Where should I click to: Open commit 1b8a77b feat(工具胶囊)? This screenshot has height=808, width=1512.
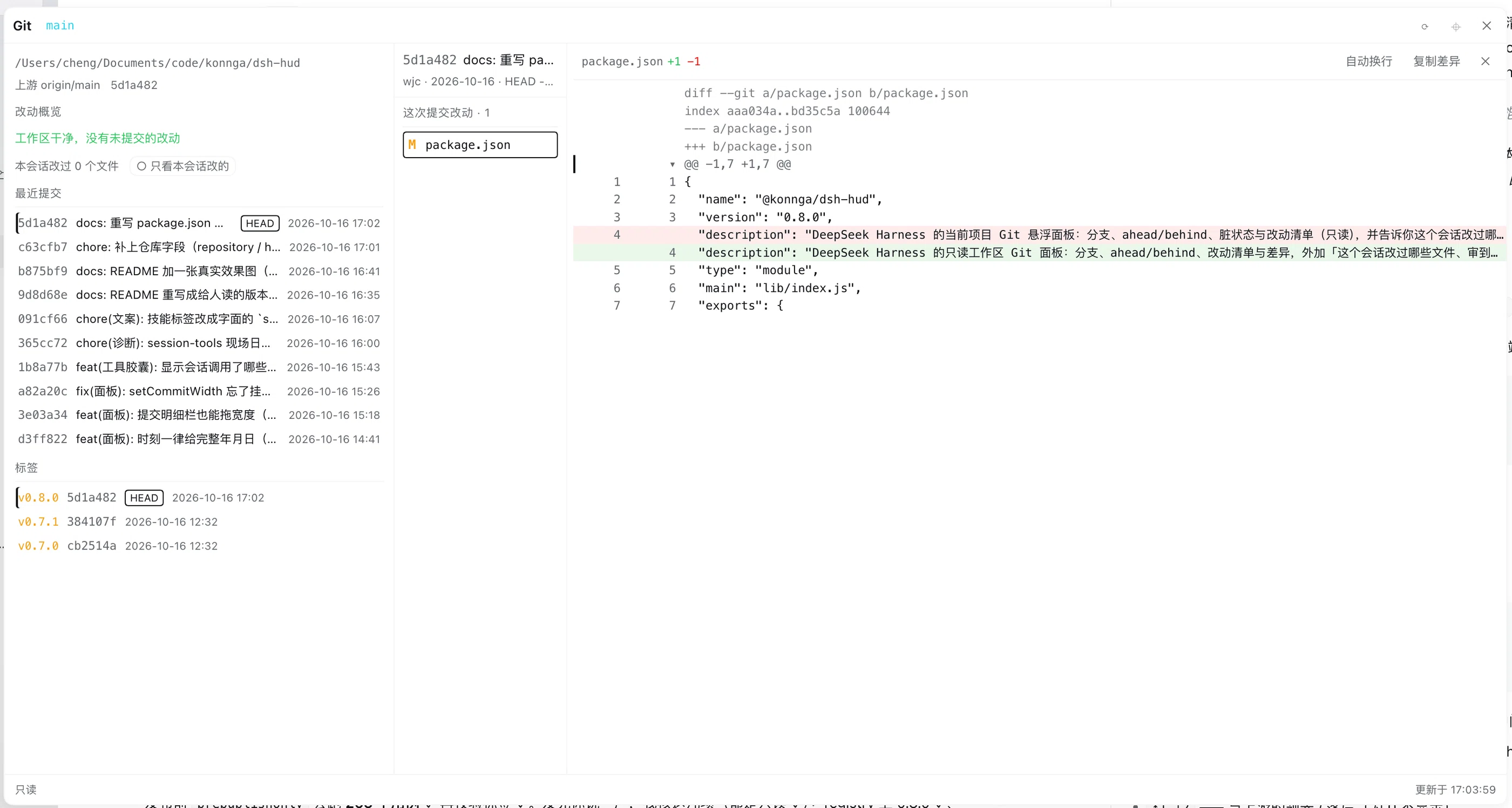point(199,366)
